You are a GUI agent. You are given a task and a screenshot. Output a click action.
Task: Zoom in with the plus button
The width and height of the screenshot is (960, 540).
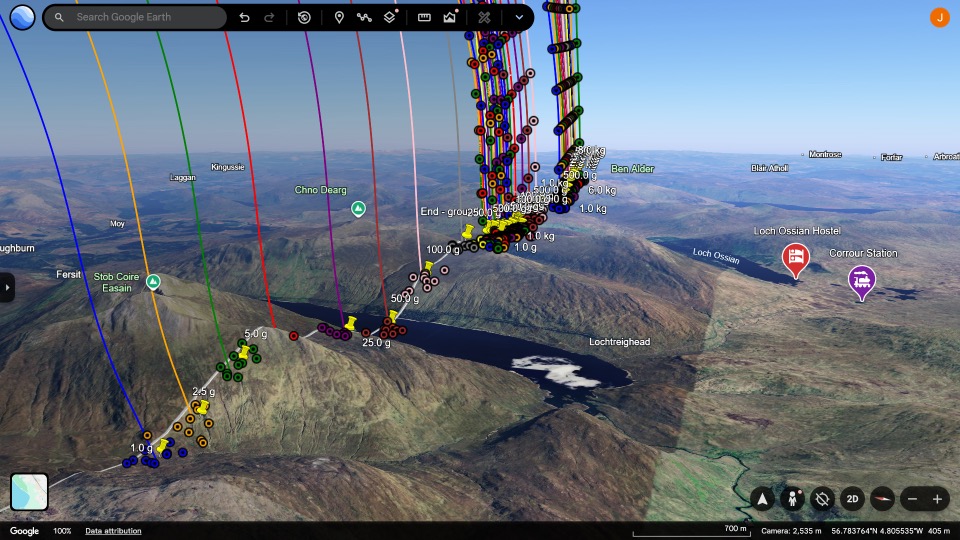pyautogui.click(x=937, y=499)
